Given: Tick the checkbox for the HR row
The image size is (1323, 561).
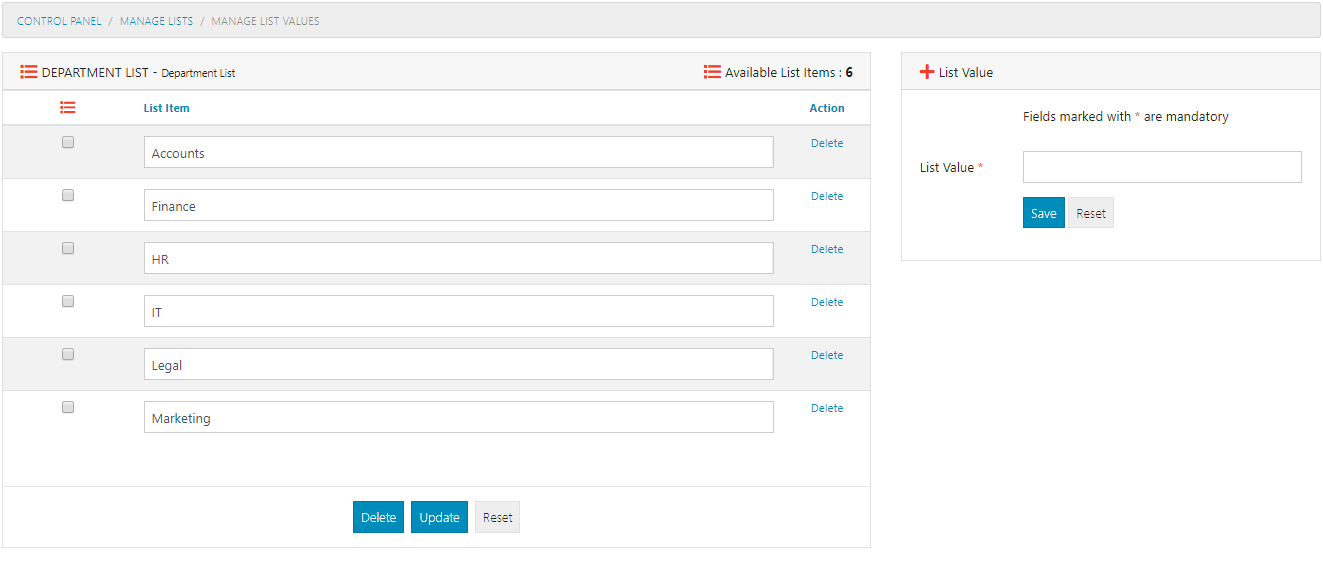Looking at the screenshot, I should click(x=68, y=249).
